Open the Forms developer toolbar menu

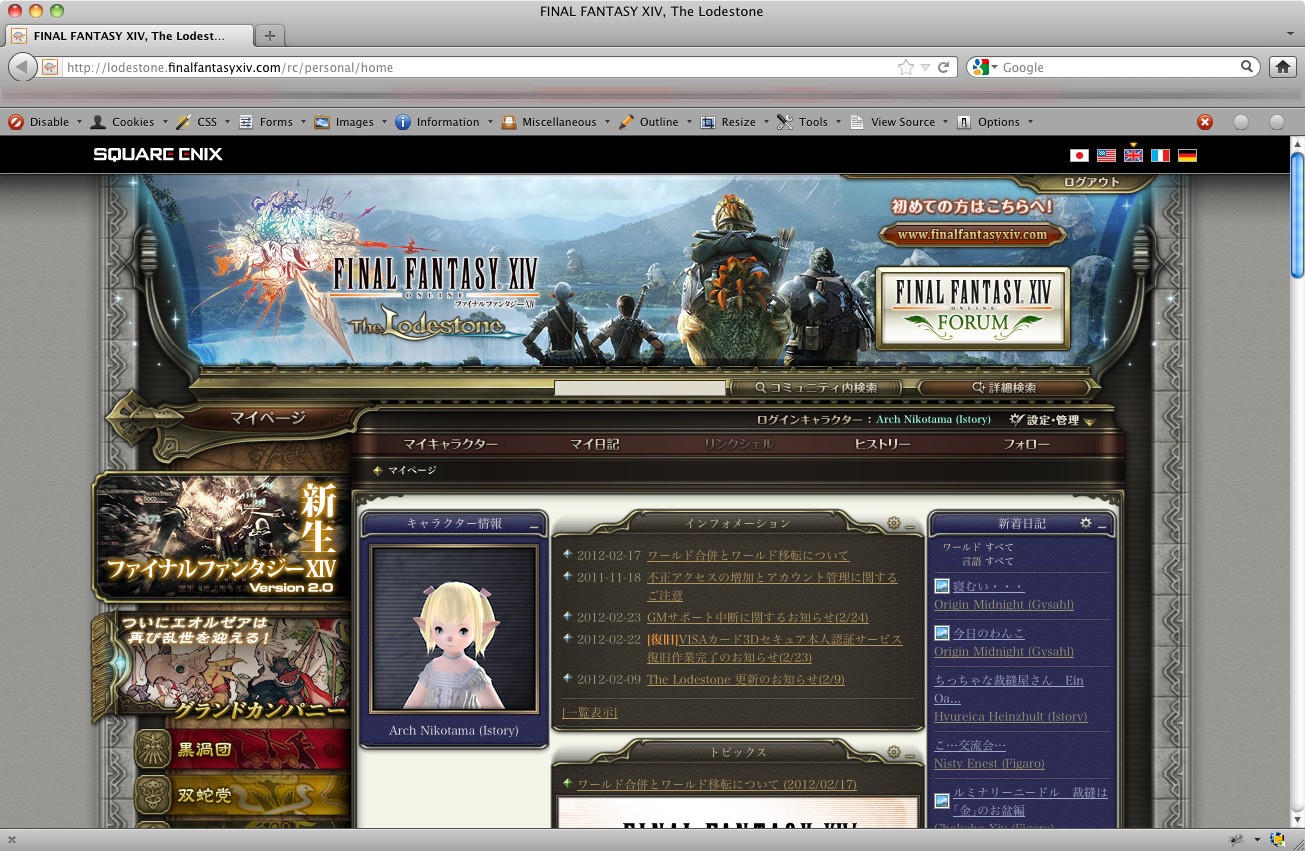point(271,122)
